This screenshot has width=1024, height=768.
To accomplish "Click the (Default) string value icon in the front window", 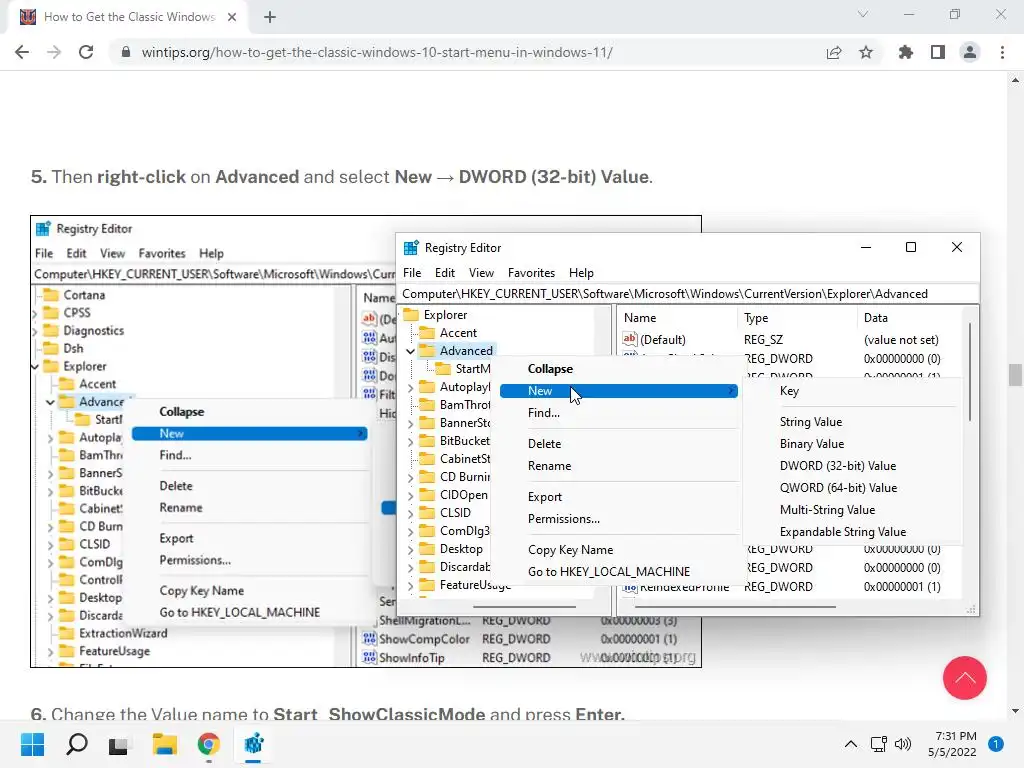I will 630,339.
